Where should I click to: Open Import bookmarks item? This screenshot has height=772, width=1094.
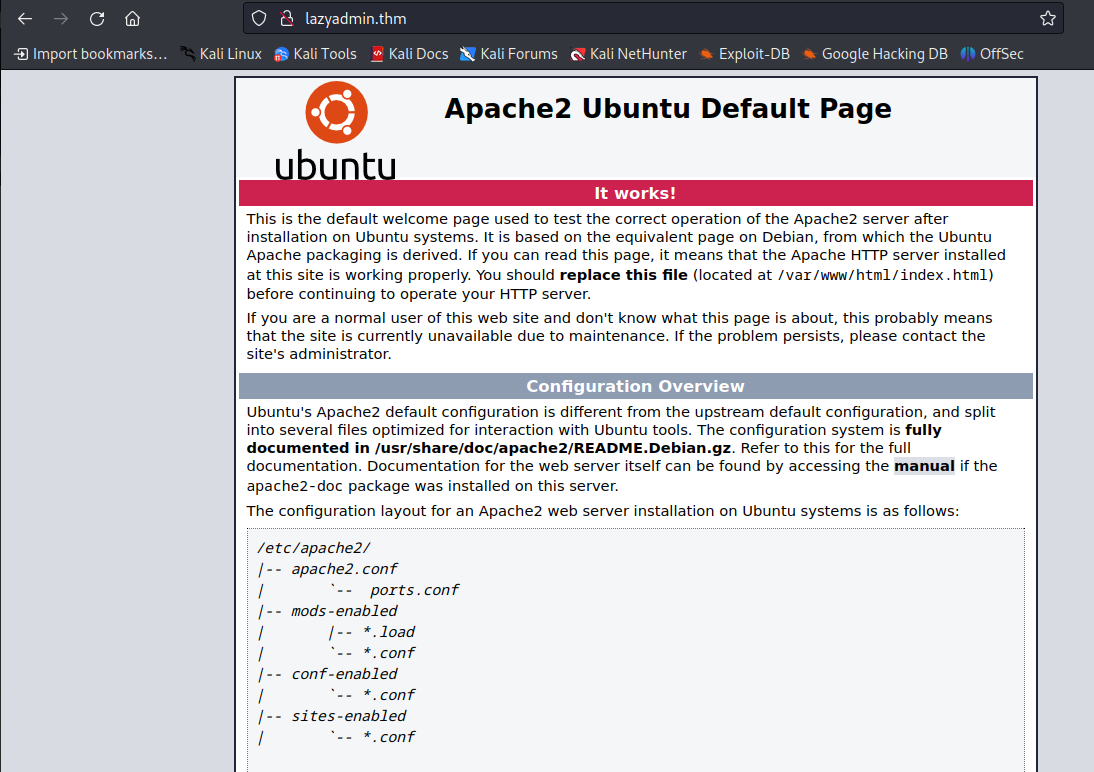[91, 54]
